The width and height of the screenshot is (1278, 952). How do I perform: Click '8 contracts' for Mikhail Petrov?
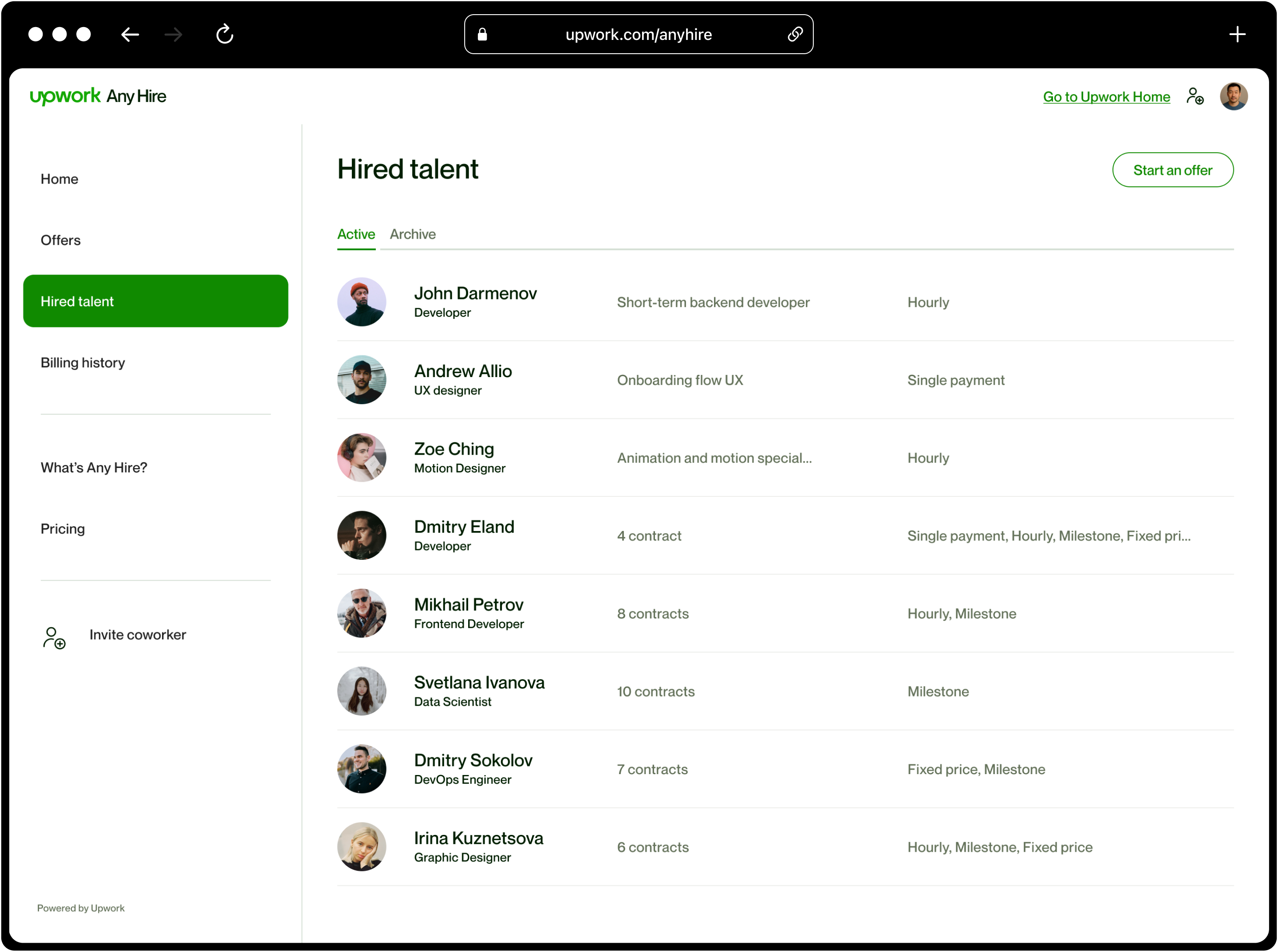click(x=653, y=614)
